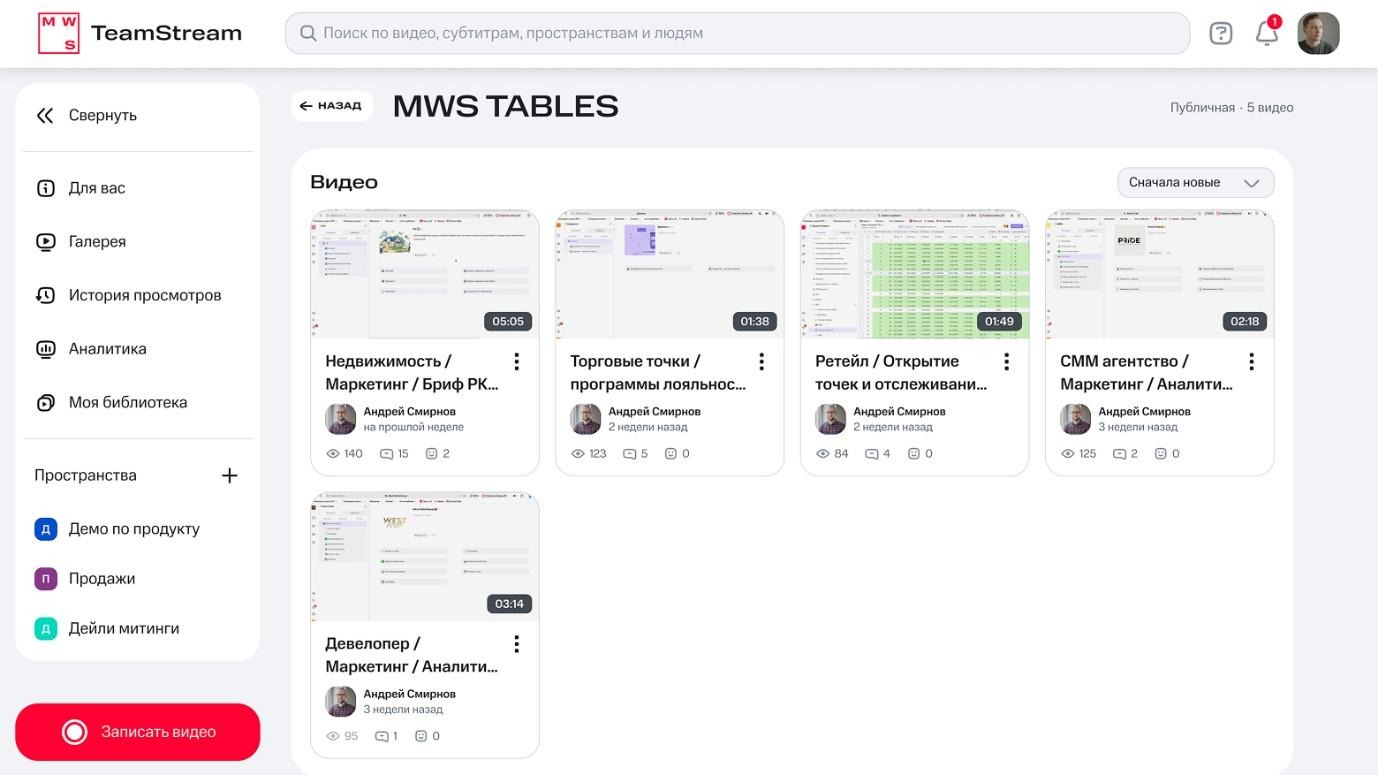The height and width of the screenshot is (775, 1378).
Task: Click the search field at the top
Action: [737, 33]
